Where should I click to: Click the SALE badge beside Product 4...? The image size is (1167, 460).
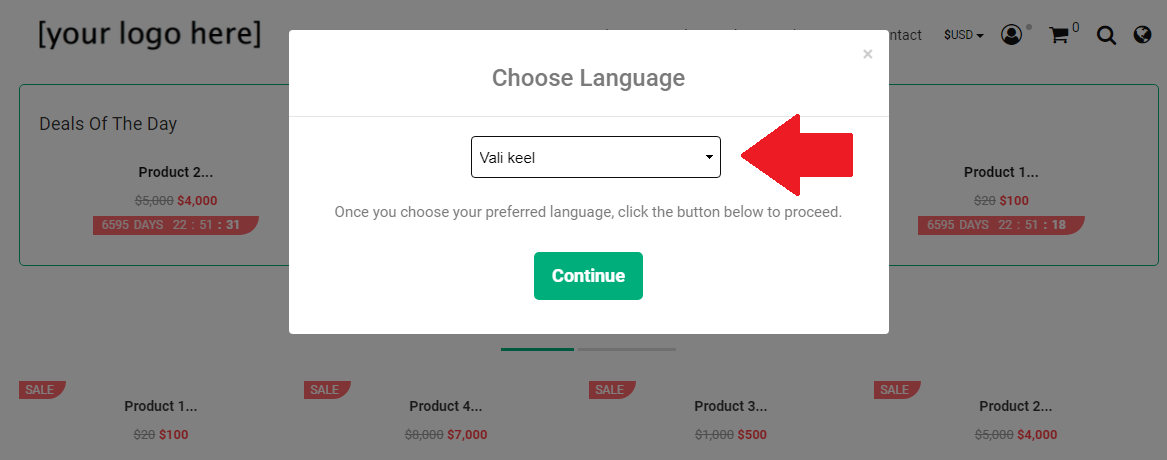pyautogui.click(x=324, y=389)
